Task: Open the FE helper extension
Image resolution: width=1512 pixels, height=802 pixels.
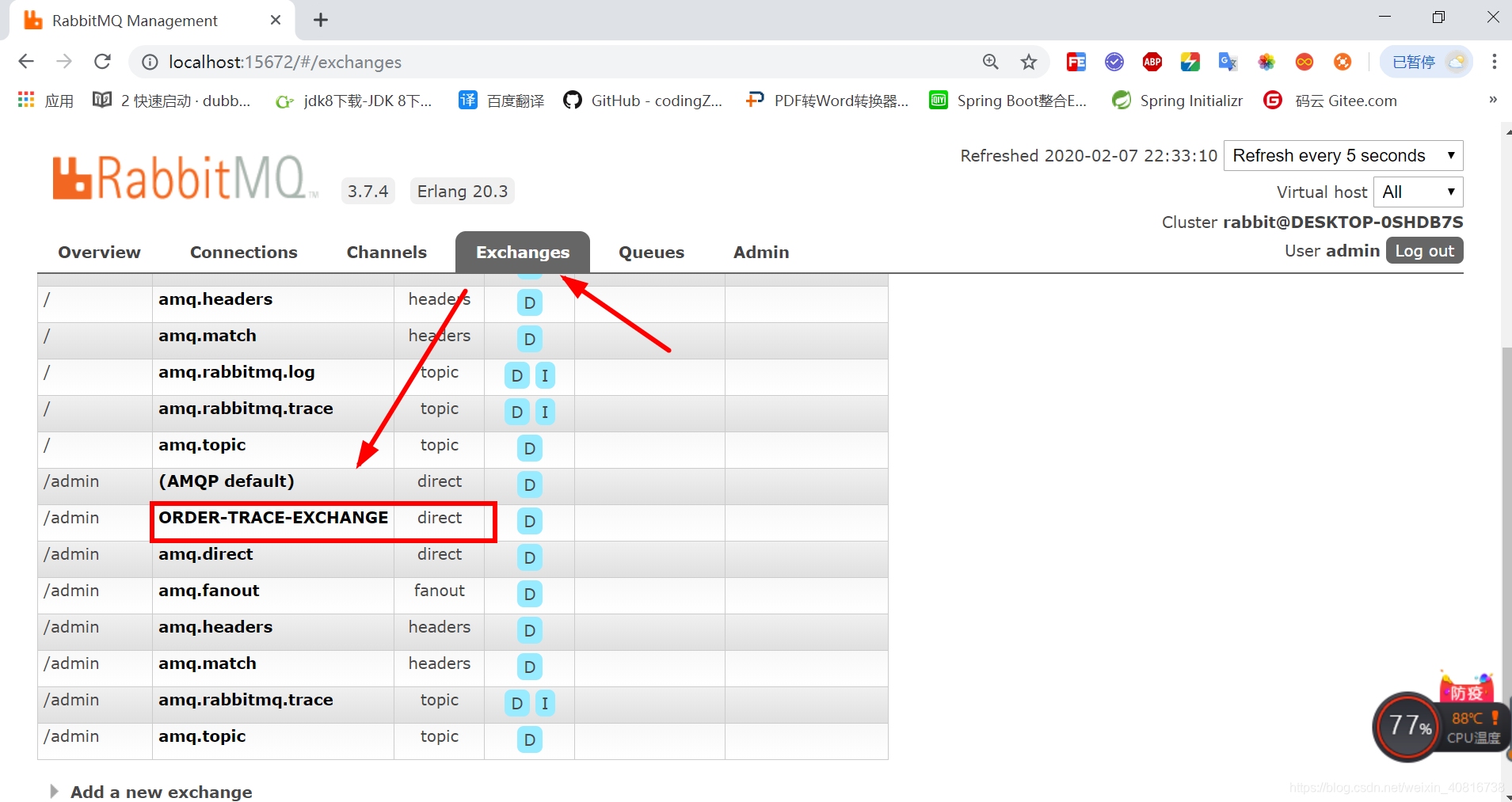Action: pos(1076,62)
